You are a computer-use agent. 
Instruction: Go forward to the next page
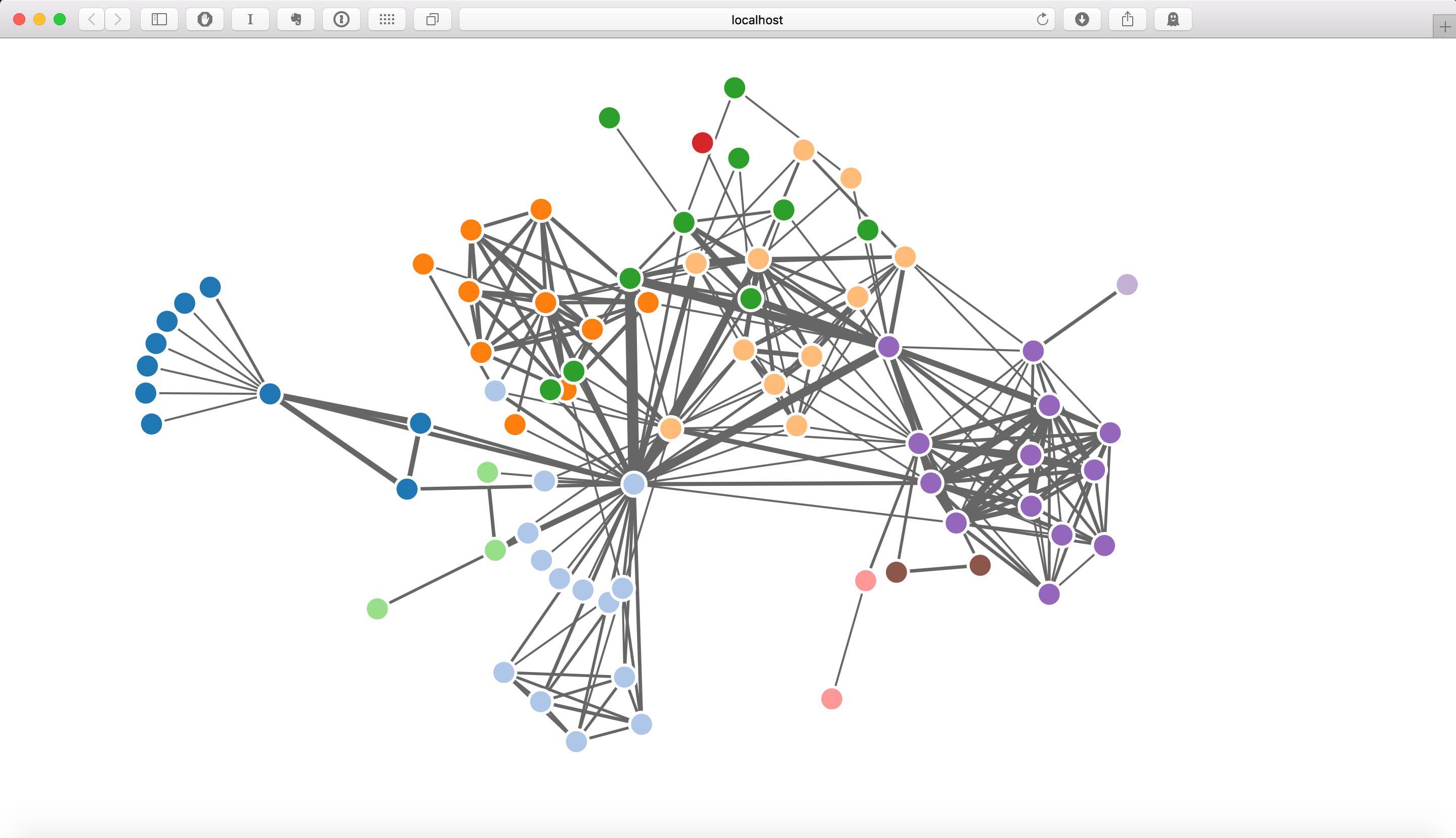pos(118,20)
